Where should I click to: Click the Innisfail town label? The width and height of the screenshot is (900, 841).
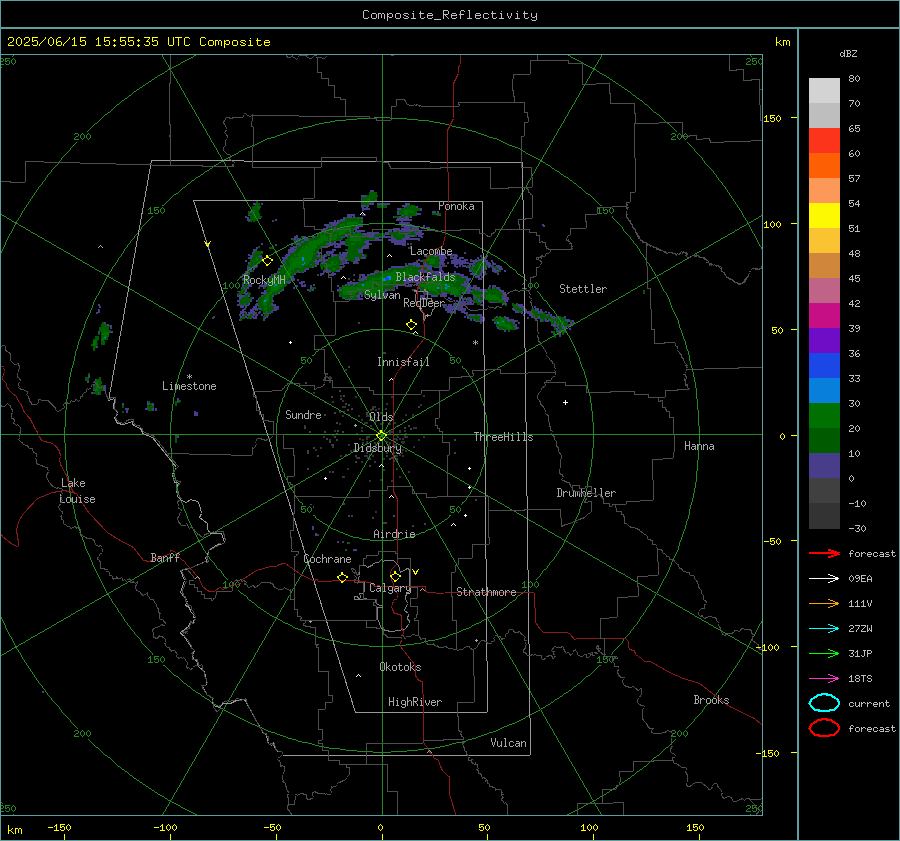tap(403, 362)
